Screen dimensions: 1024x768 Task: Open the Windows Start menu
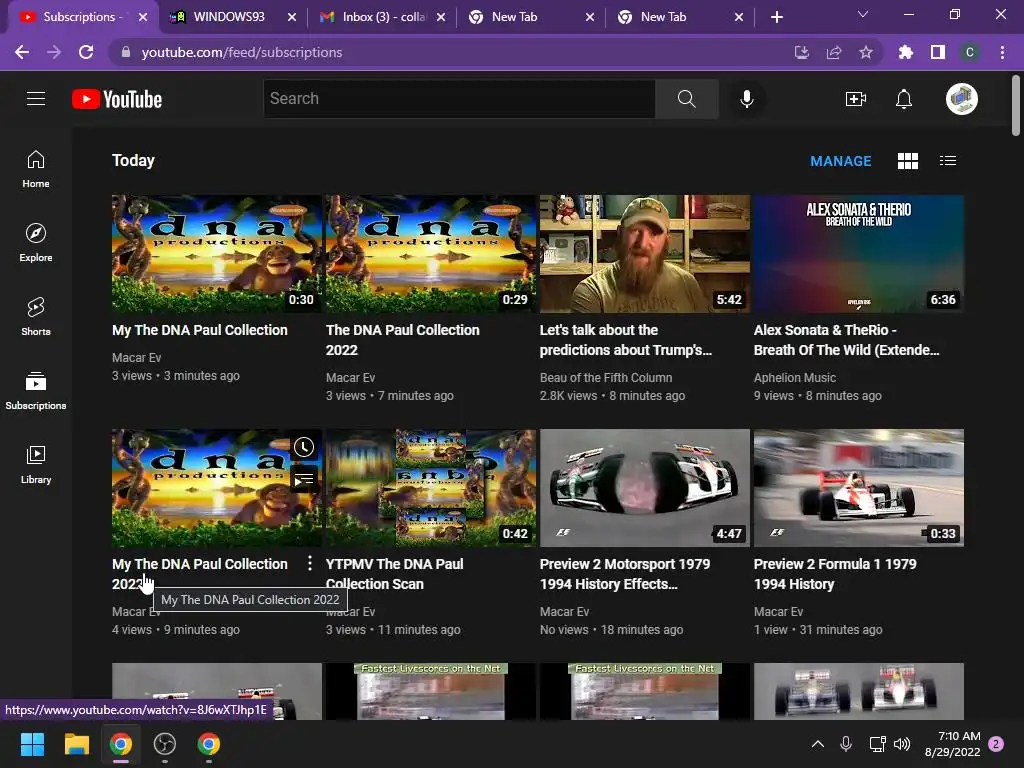pyautogui.click(x=32, y=744)
